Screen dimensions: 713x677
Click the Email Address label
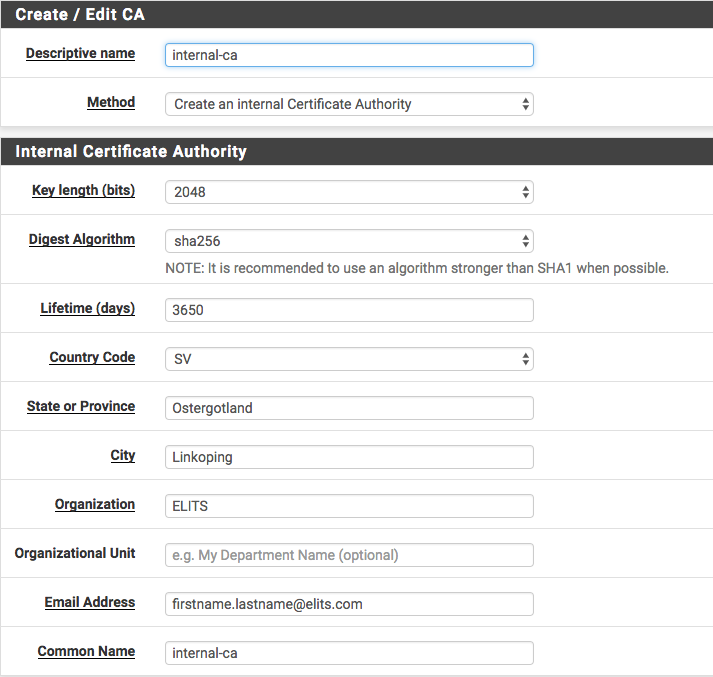pyautogui.click(x=89, y=602)
